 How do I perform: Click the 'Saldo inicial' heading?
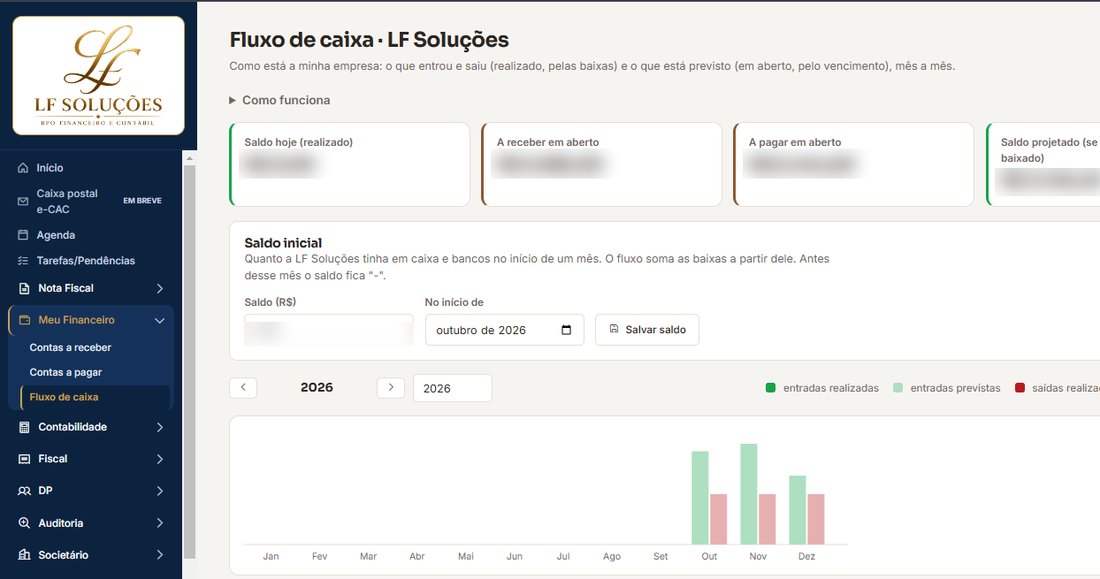283,243
